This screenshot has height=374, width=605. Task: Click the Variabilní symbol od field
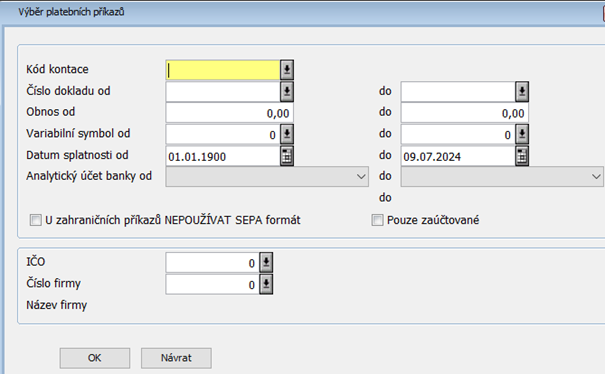[223, 134]
